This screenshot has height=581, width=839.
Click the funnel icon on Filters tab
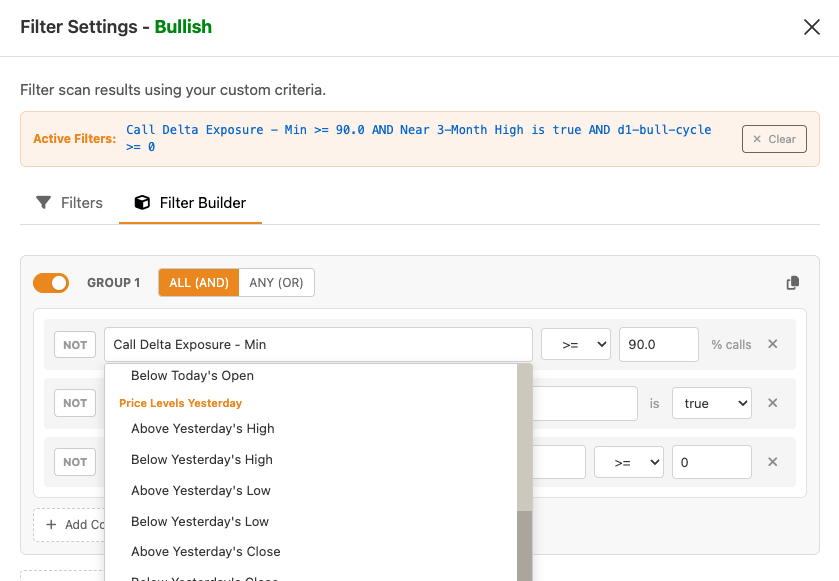coord(44,203)
